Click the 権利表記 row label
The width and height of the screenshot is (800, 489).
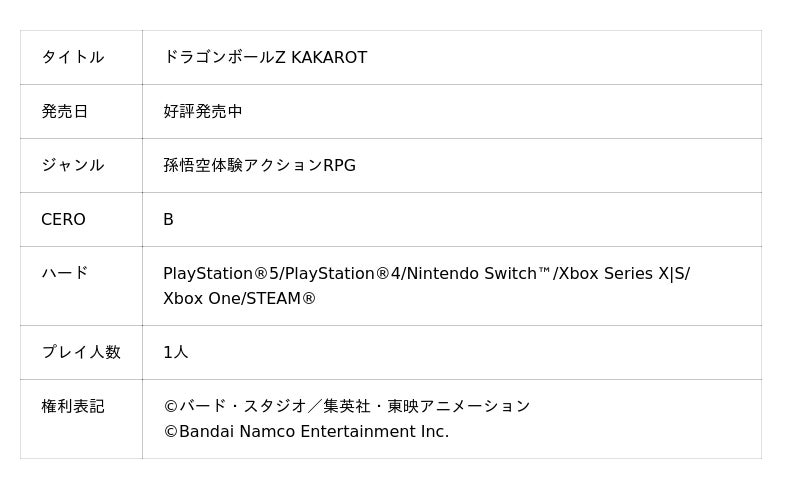pyautogui.click(x=72, y=406)
